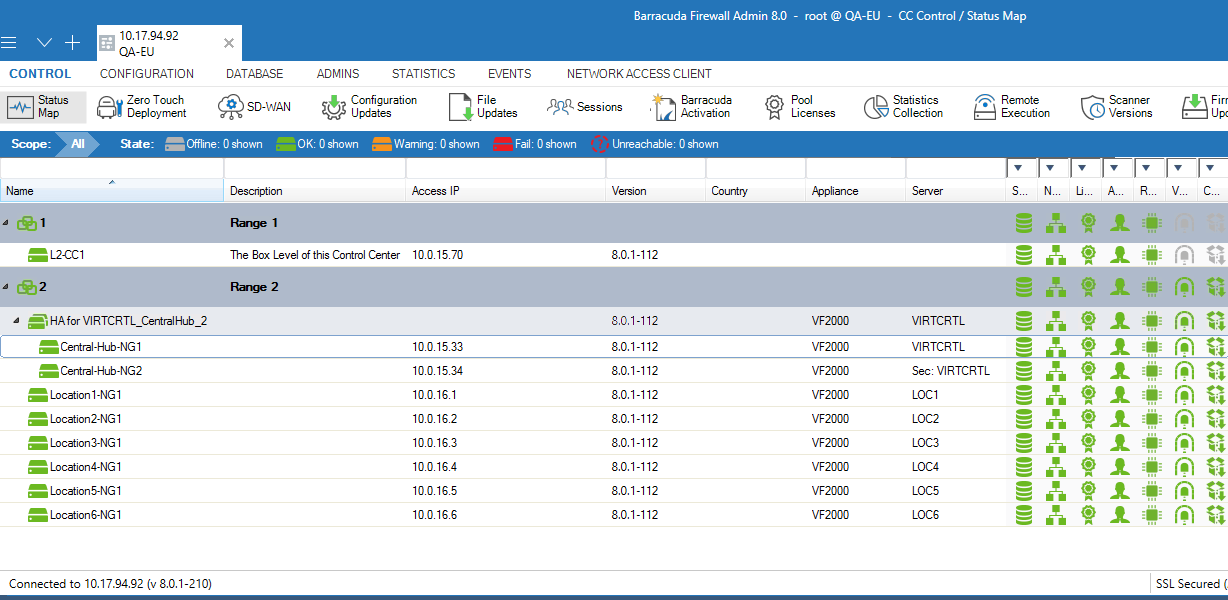Open the filter dropdown above the S... column
The image size is (1228, 600).
point(1019,168)
